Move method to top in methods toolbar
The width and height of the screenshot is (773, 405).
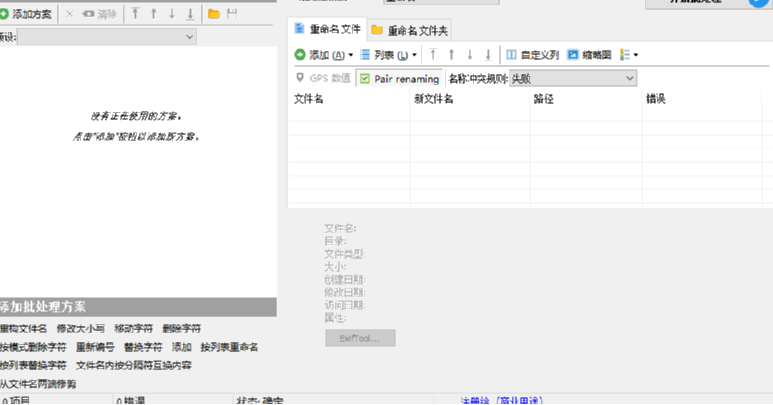click(135, 14)
